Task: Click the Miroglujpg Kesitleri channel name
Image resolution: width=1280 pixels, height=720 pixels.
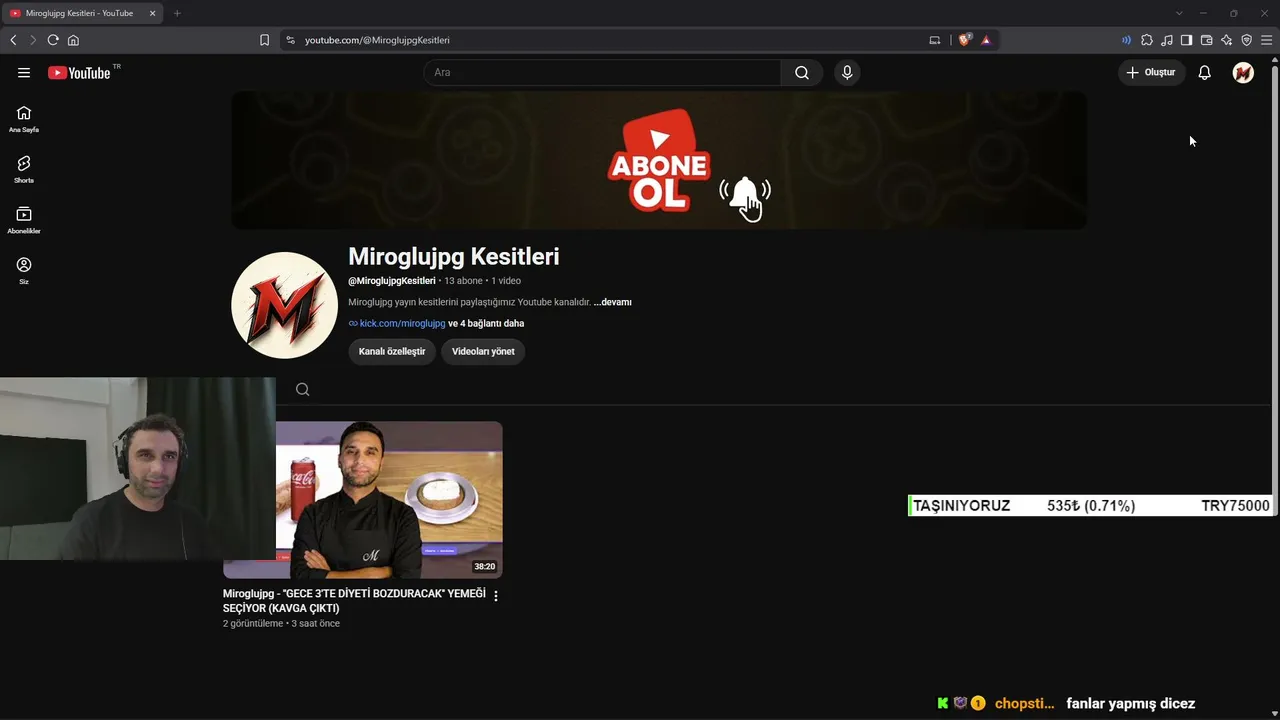Action: point(454,256)
